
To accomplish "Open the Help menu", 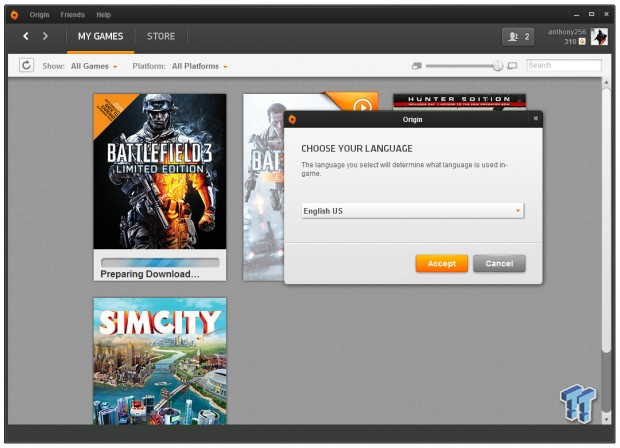I will [x=104, y=15].
